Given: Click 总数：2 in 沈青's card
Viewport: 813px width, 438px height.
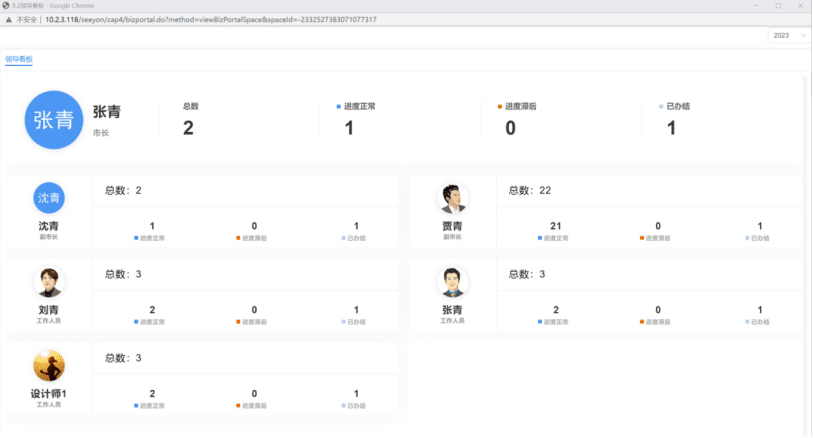Looking at the screenshot, I should [x=123, y=190].
